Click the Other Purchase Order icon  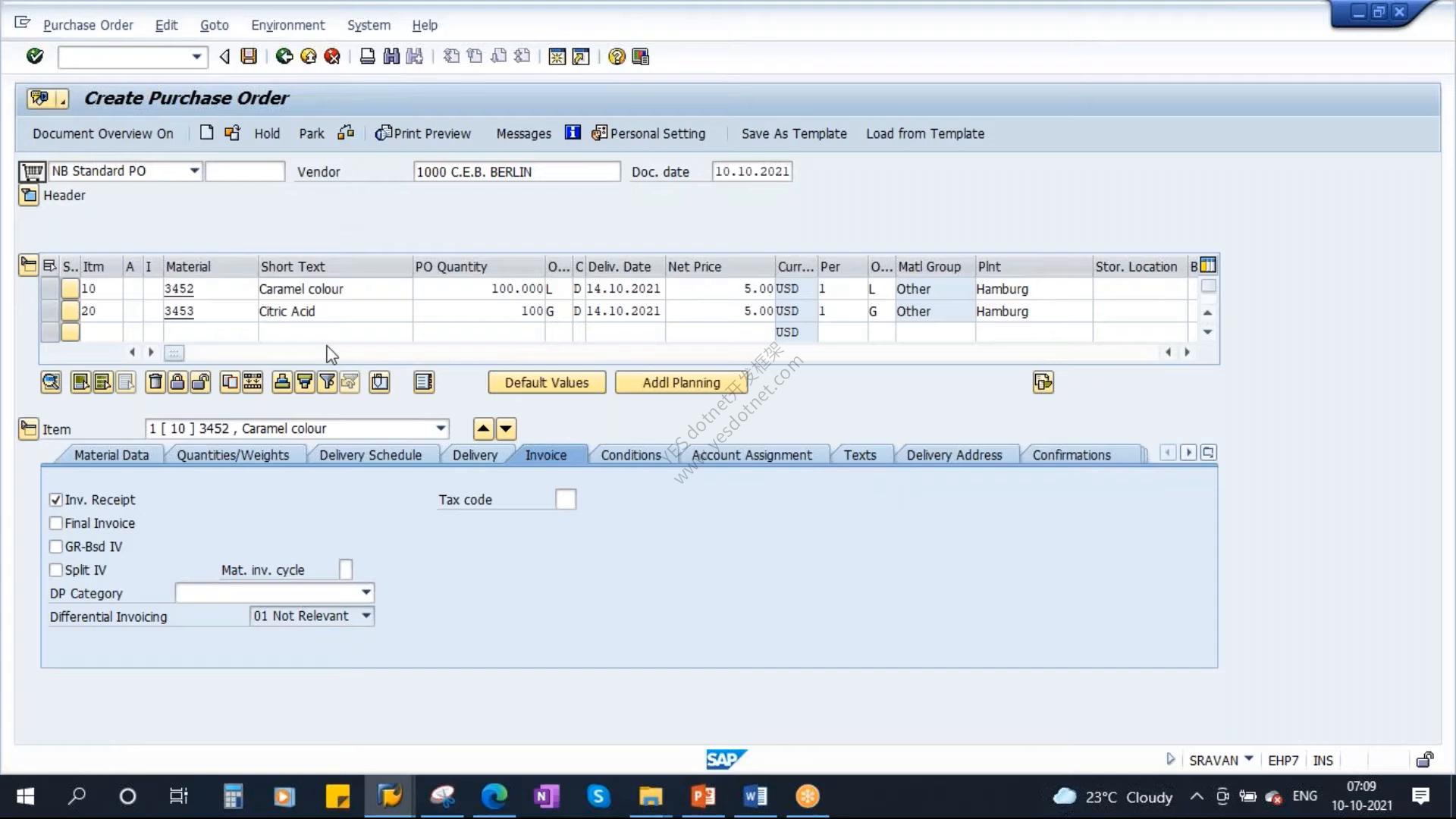[232, 133]
